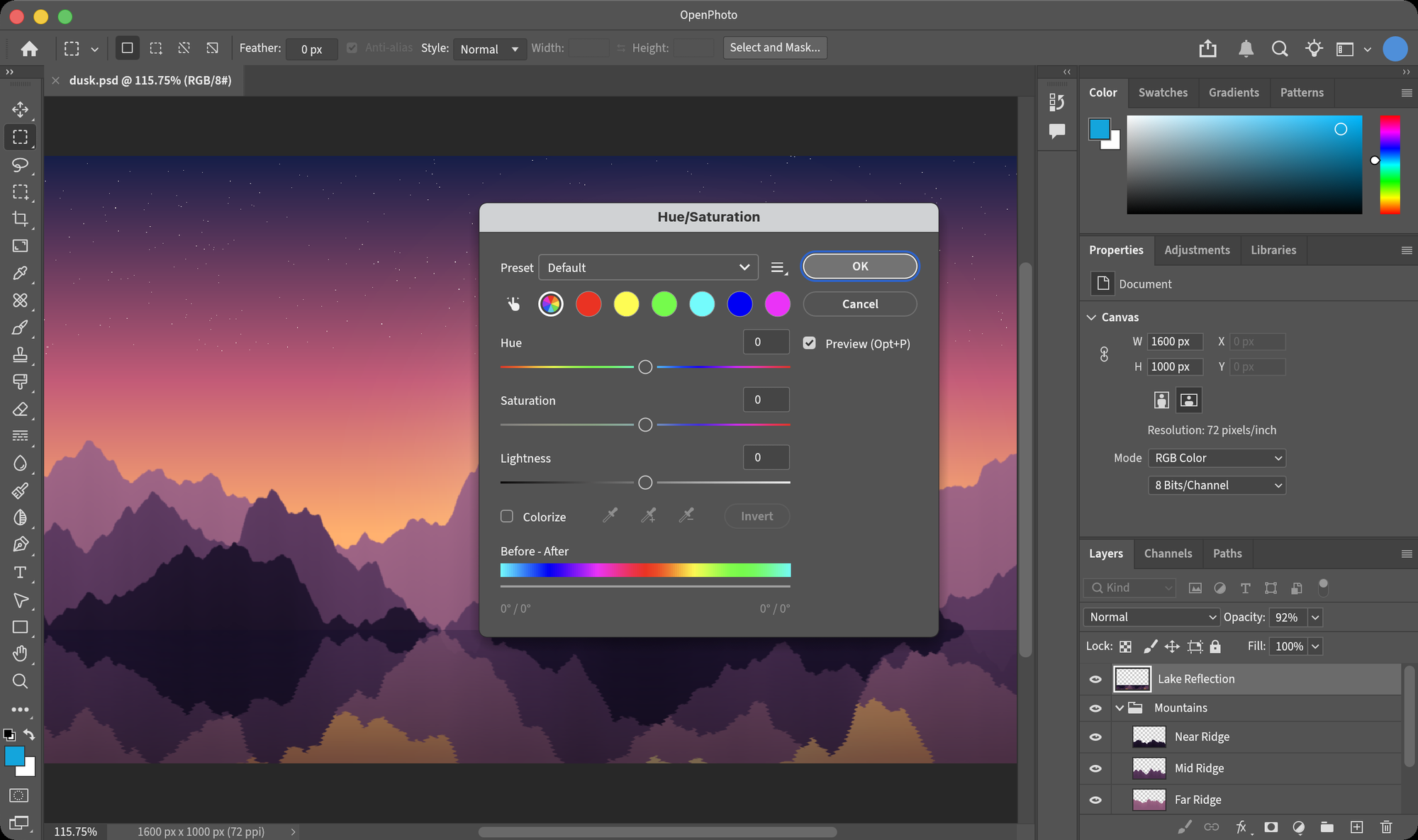
Task: Switch to the Swatches tab
Action: pos(1163,92)
